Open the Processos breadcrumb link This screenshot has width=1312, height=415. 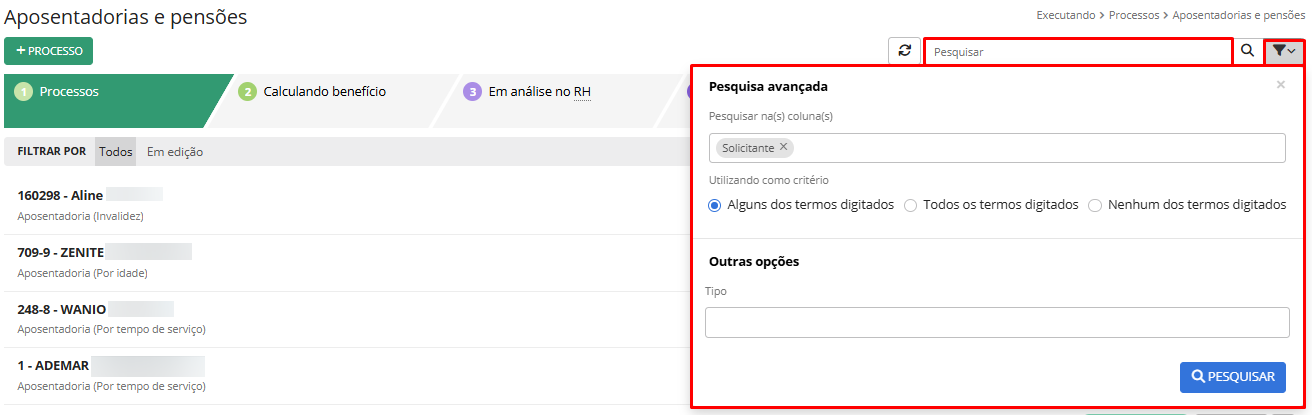[1133, 16]
